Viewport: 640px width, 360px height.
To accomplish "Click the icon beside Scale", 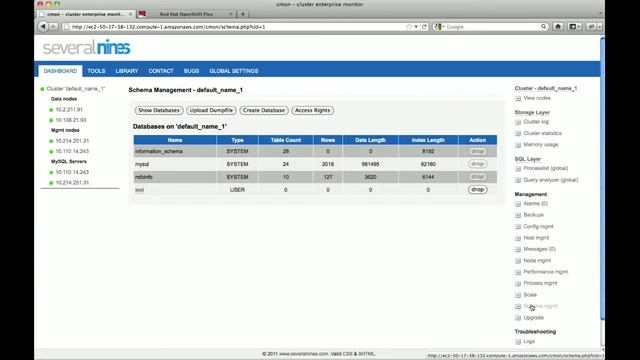I will [518, 295].
